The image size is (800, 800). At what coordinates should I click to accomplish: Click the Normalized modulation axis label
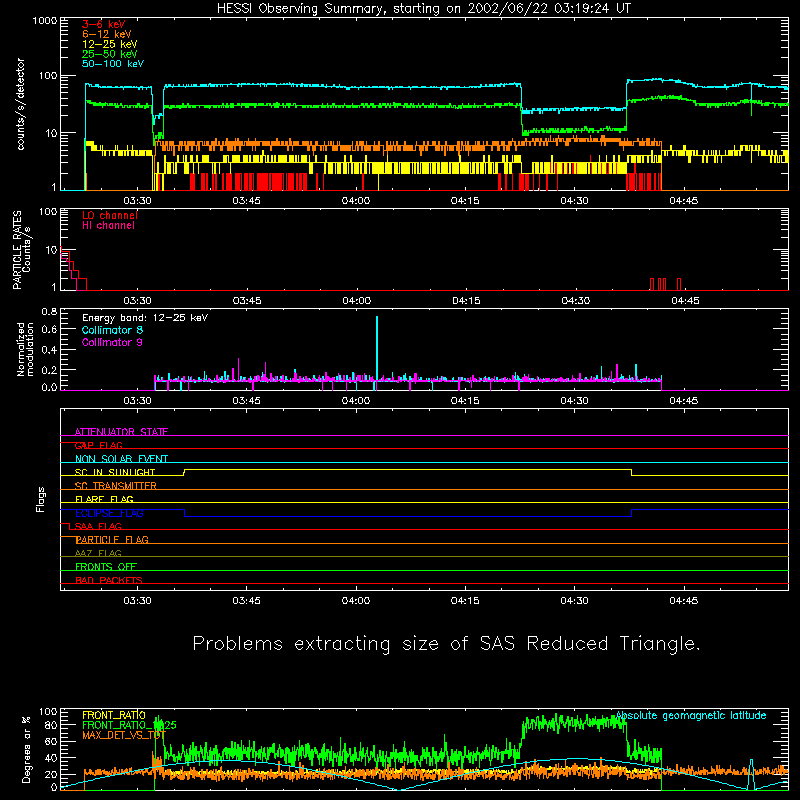pos(25,349)
